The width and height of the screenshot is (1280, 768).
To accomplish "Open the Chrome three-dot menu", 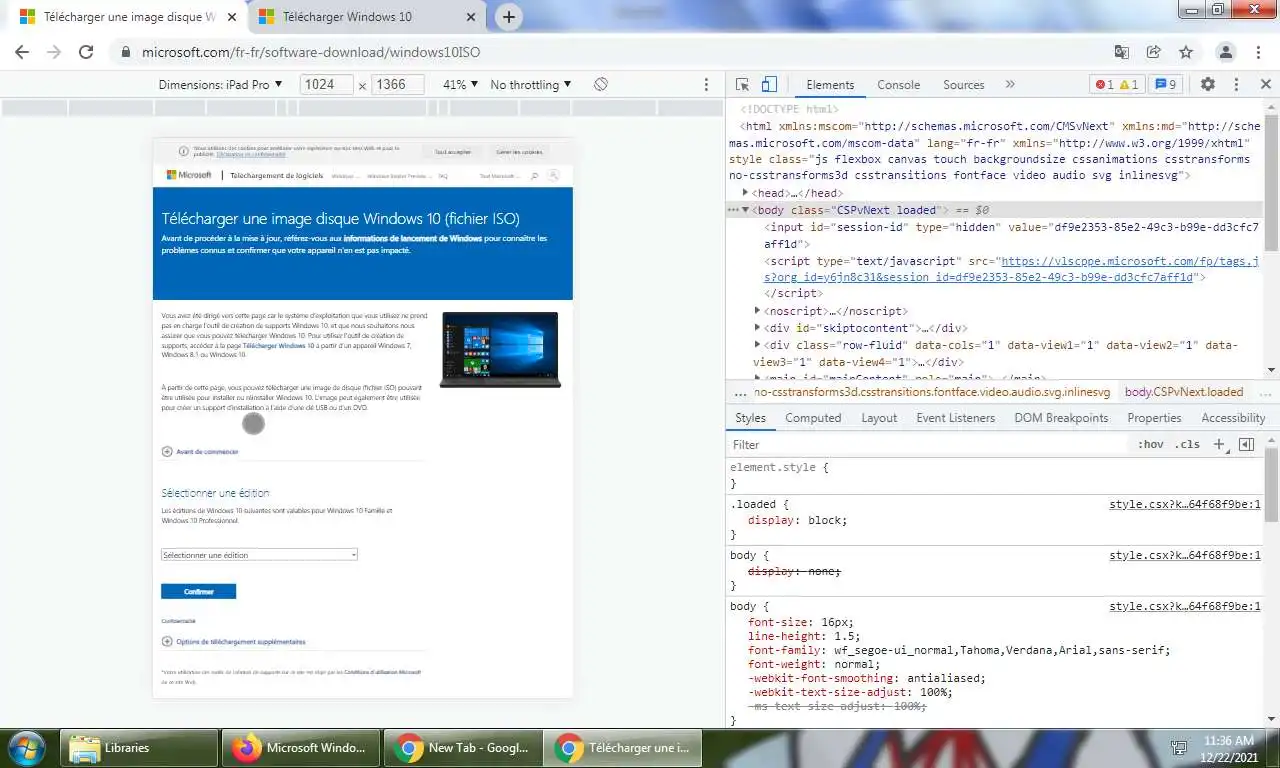I will [1259, 52].
